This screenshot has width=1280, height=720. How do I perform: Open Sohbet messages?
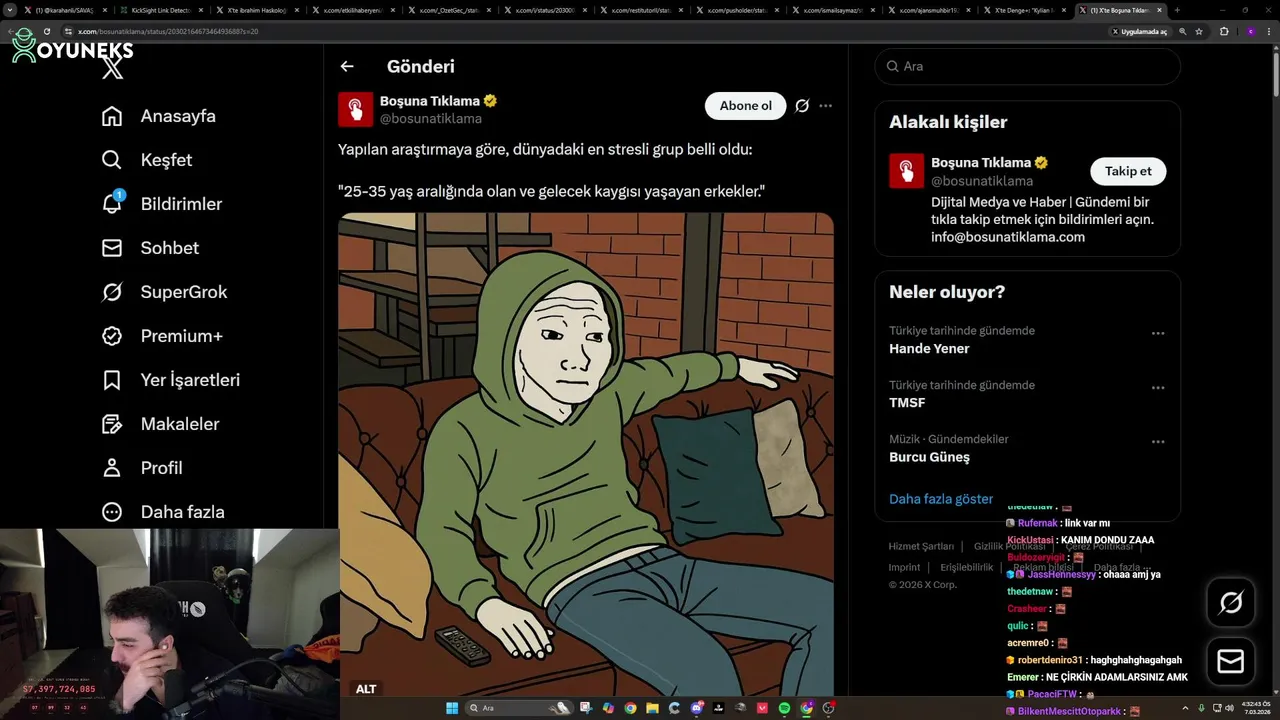tap(150, 248)
